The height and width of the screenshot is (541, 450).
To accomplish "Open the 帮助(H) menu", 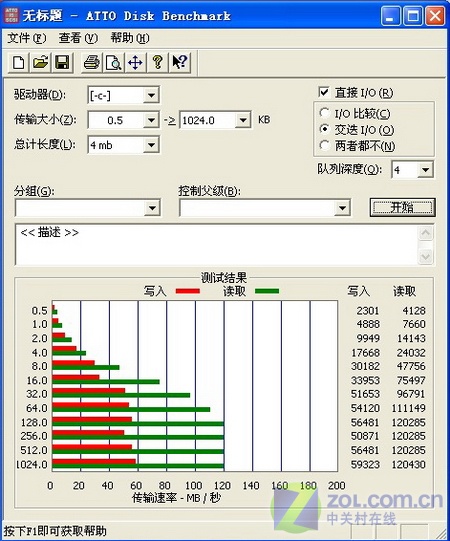I will click(x=130, y=38).
